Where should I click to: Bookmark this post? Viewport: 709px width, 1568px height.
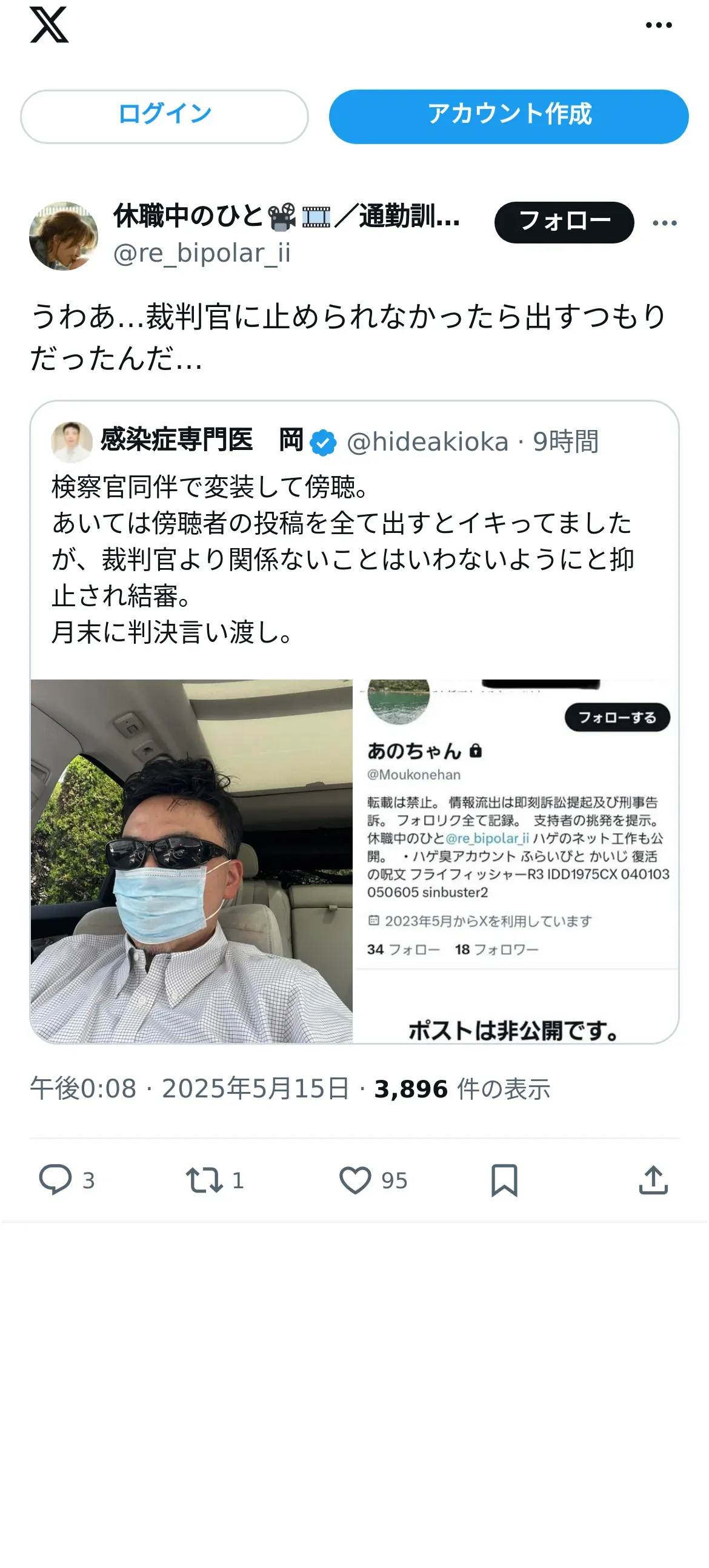point(504,1180)
